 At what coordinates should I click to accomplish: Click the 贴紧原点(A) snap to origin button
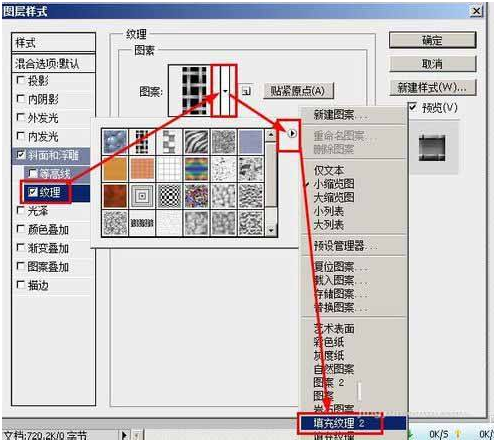(298, 91)
